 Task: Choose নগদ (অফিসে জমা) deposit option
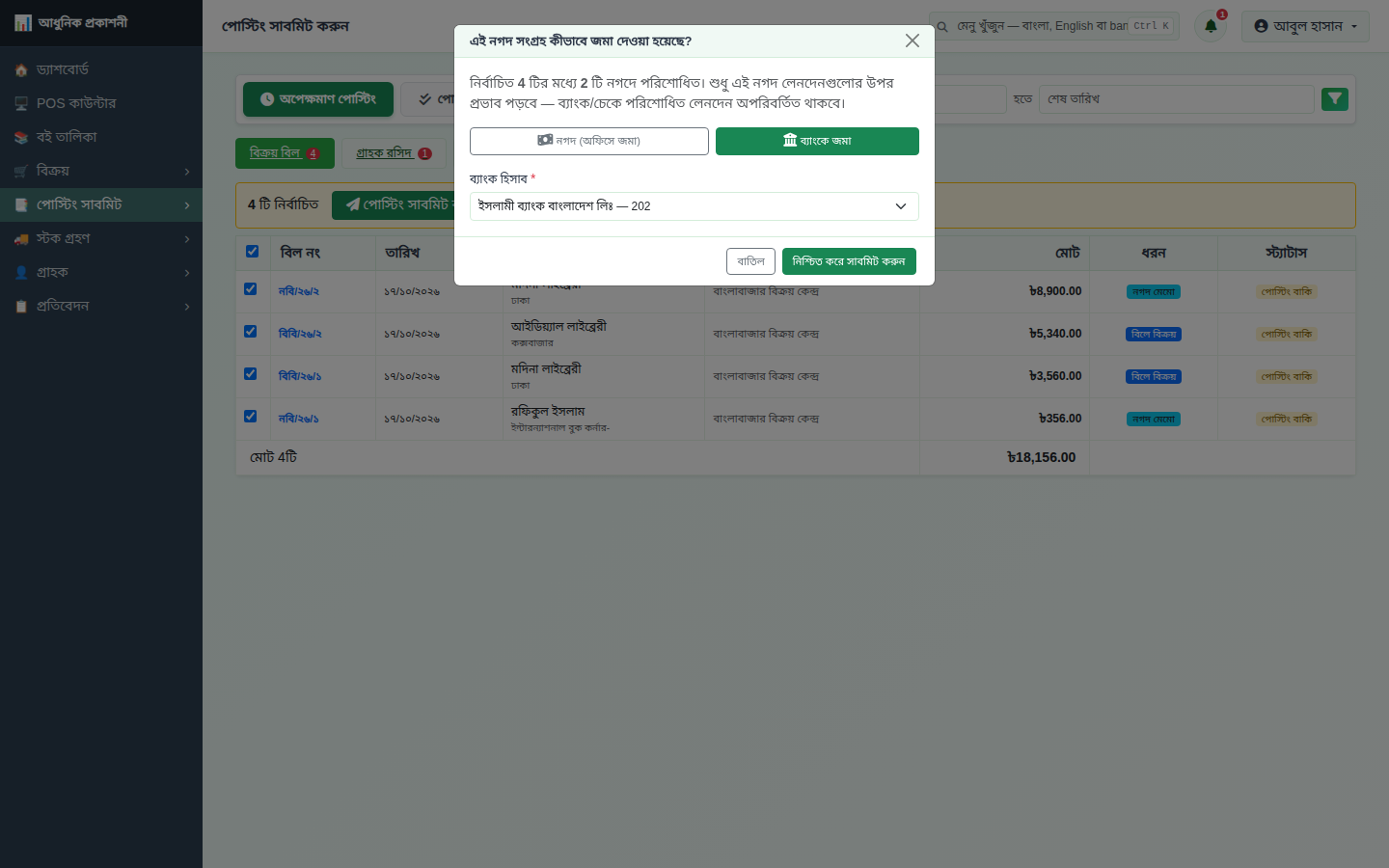(589, 141)
